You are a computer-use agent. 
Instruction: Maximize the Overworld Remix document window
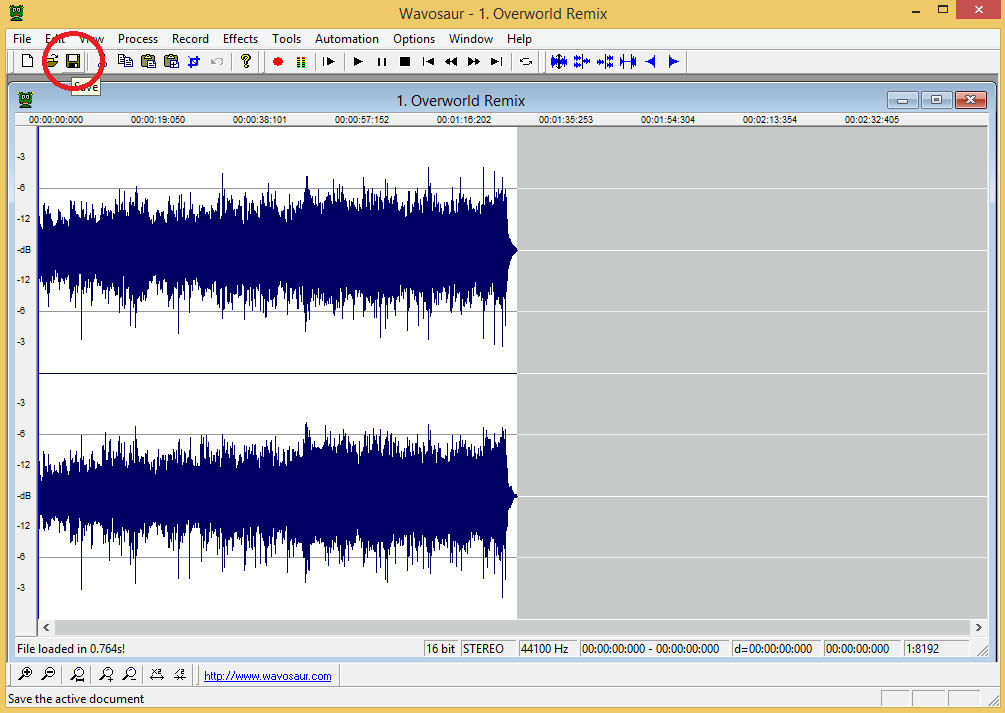tap(937, 100)
